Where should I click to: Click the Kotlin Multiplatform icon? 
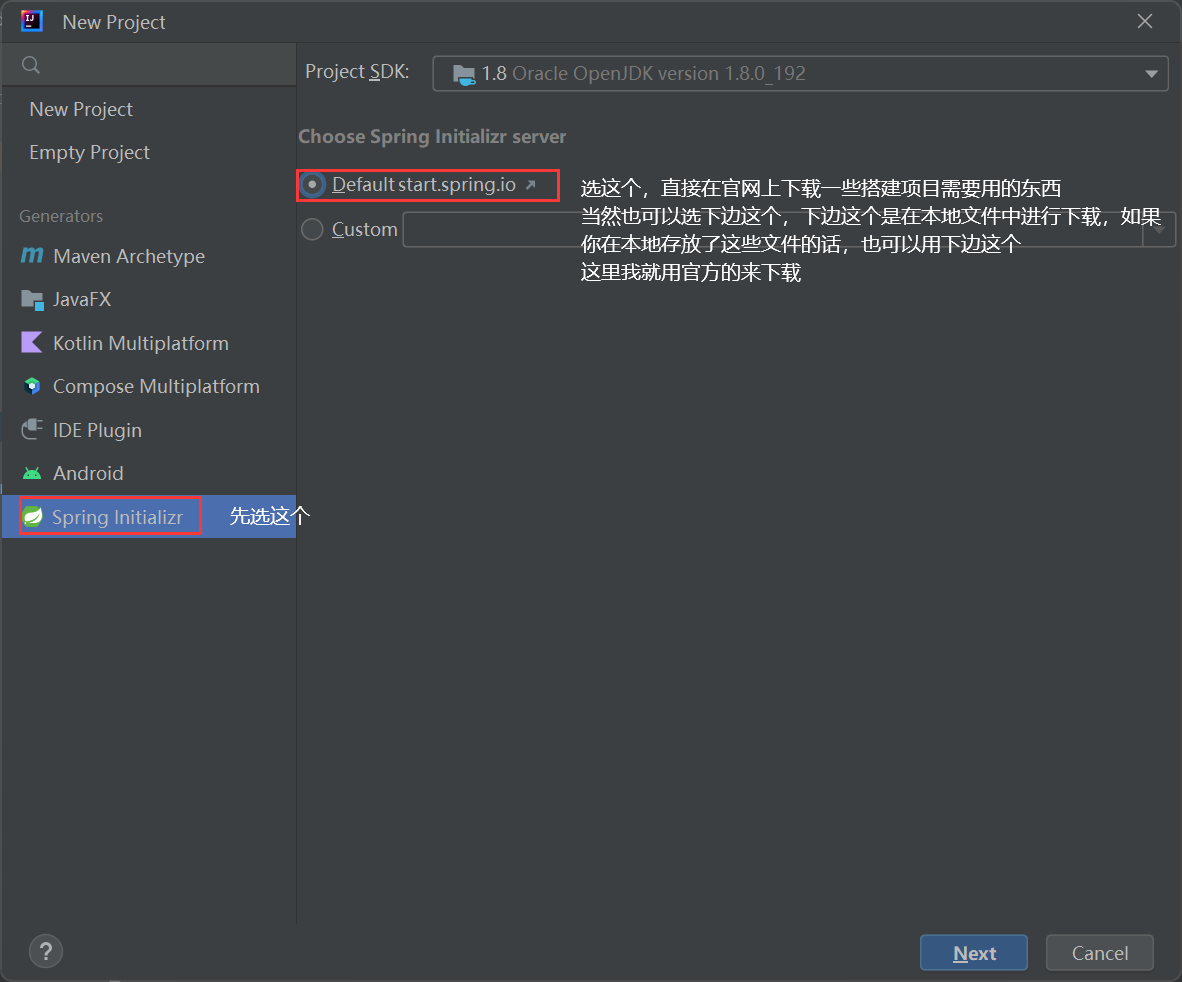[32, 343]
